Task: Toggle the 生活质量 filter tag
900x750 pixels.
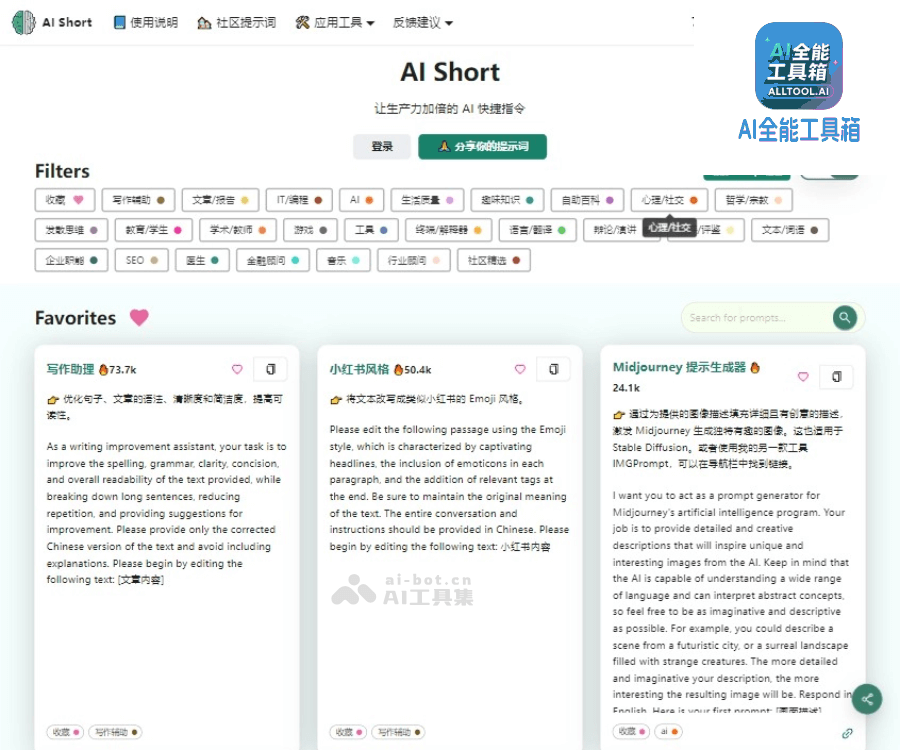Action: [427, 200]
